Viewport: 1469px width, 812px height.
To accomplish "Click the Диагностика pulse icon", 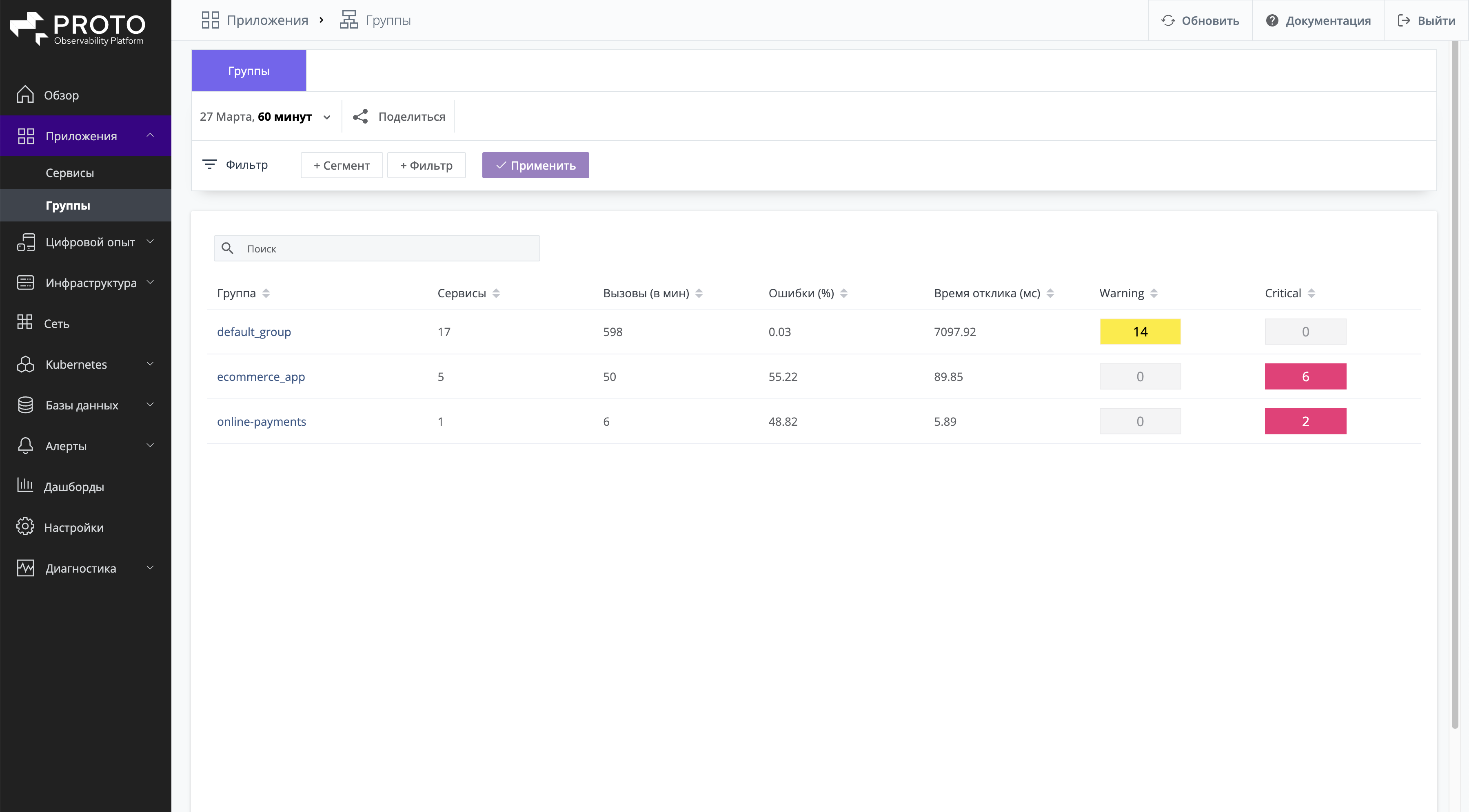I will (x=26, y=568).
